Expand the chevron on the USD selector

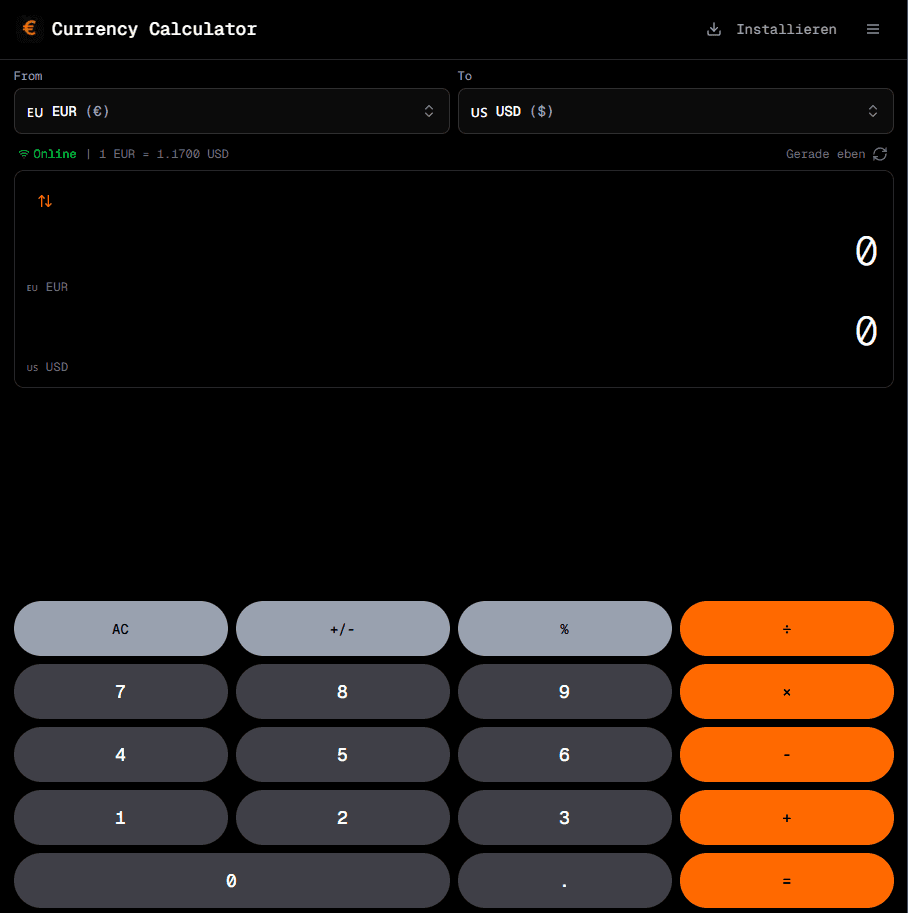tap(873, 111)
